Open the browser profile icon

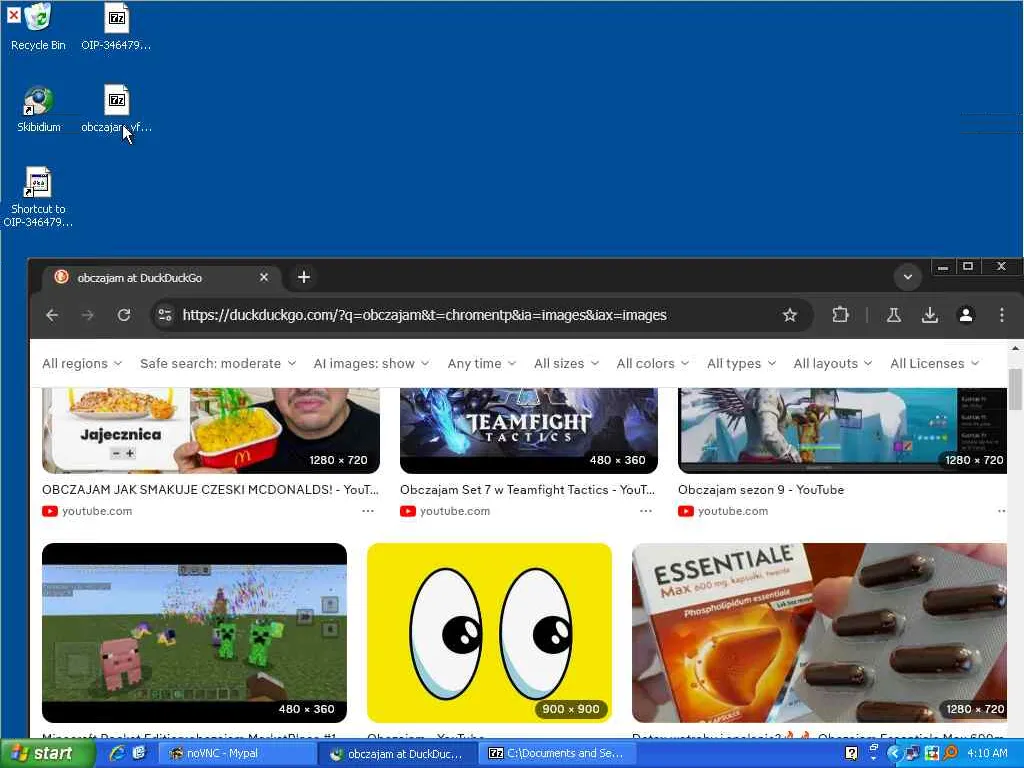pos(965,315)
